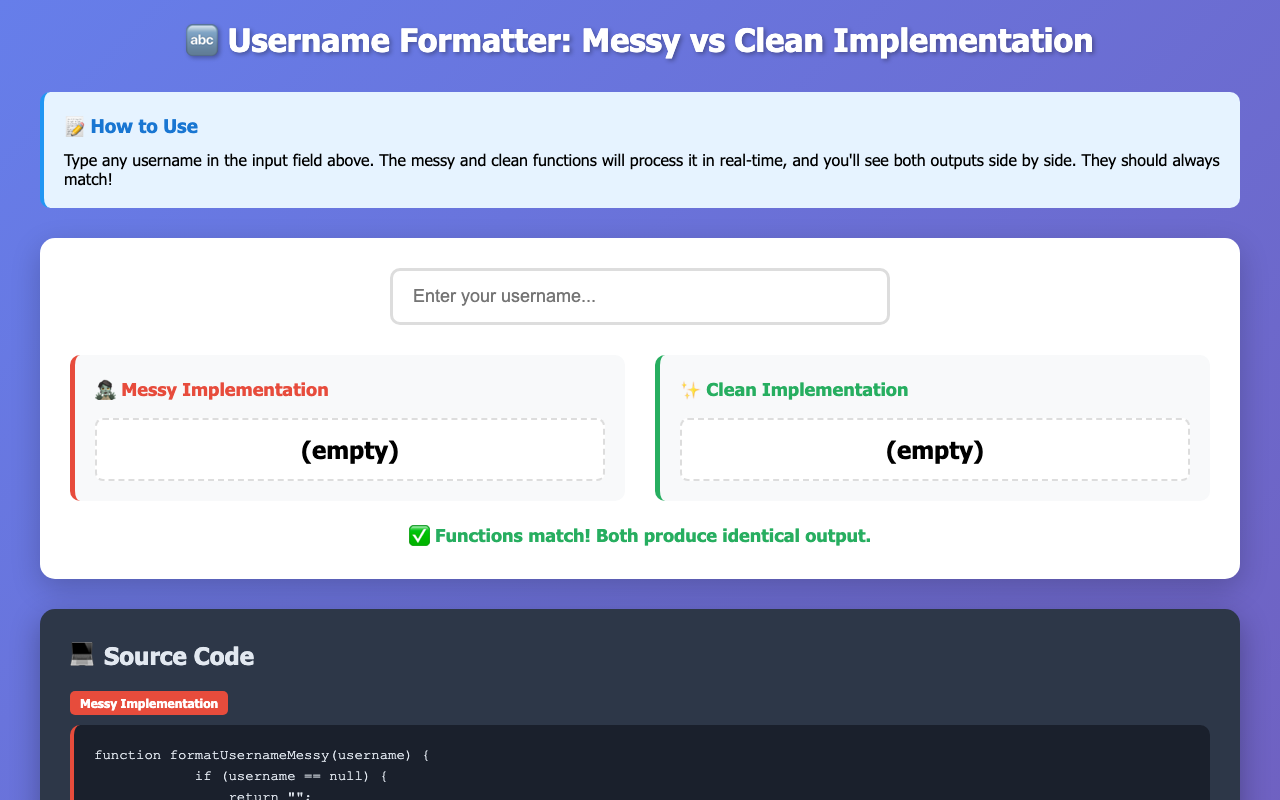The width and height of the screenshot is (1280, 800).
Task: Click the red Messy Implementation badge
Action: pos(149,703)
